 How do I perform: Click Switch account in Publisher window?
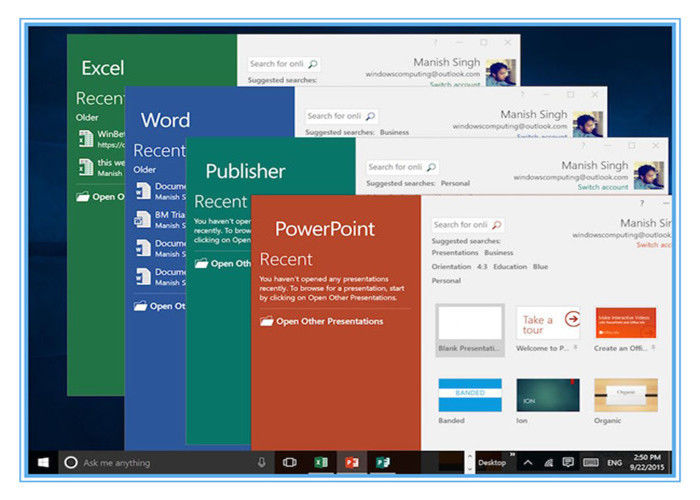click(x=603, y=187)
